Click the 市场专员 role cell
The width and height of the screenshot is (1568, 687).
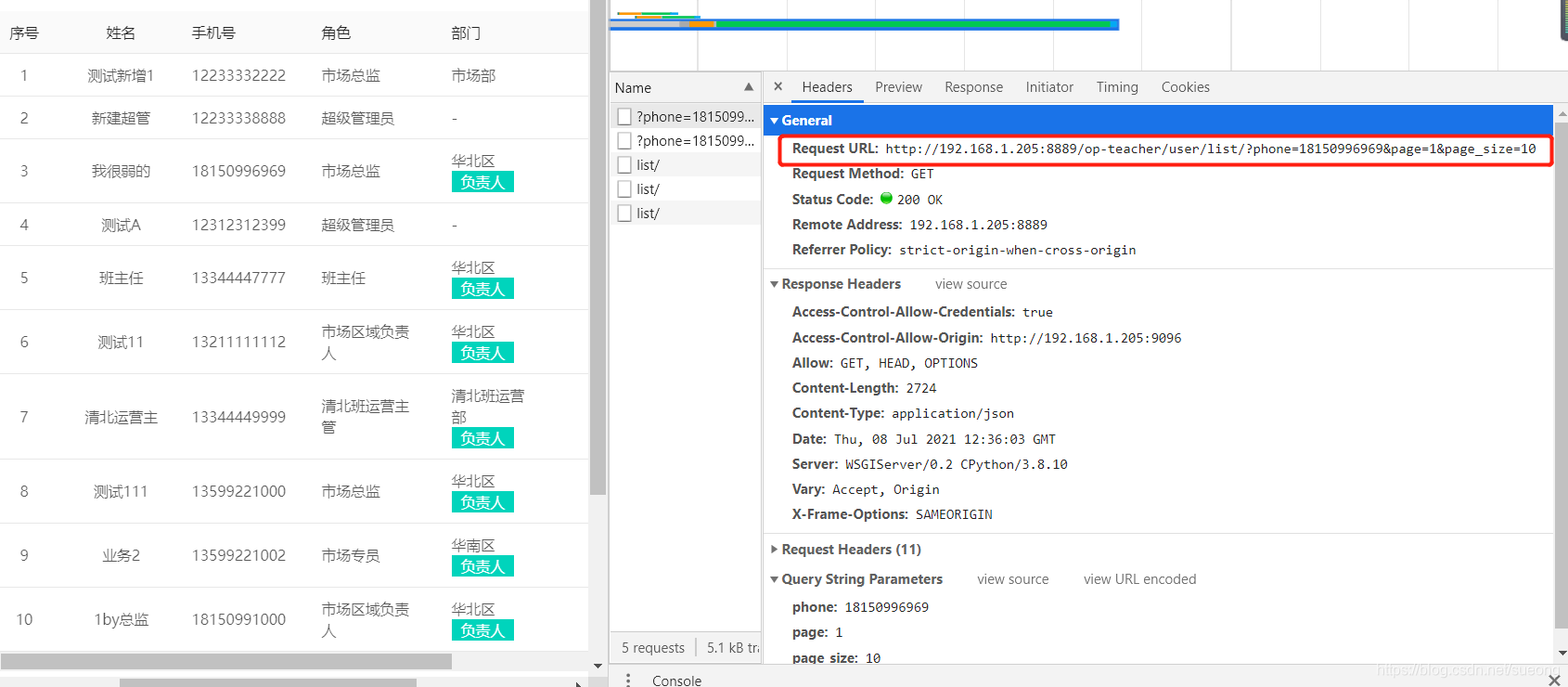pyautogui.click(x=351, y=555)
